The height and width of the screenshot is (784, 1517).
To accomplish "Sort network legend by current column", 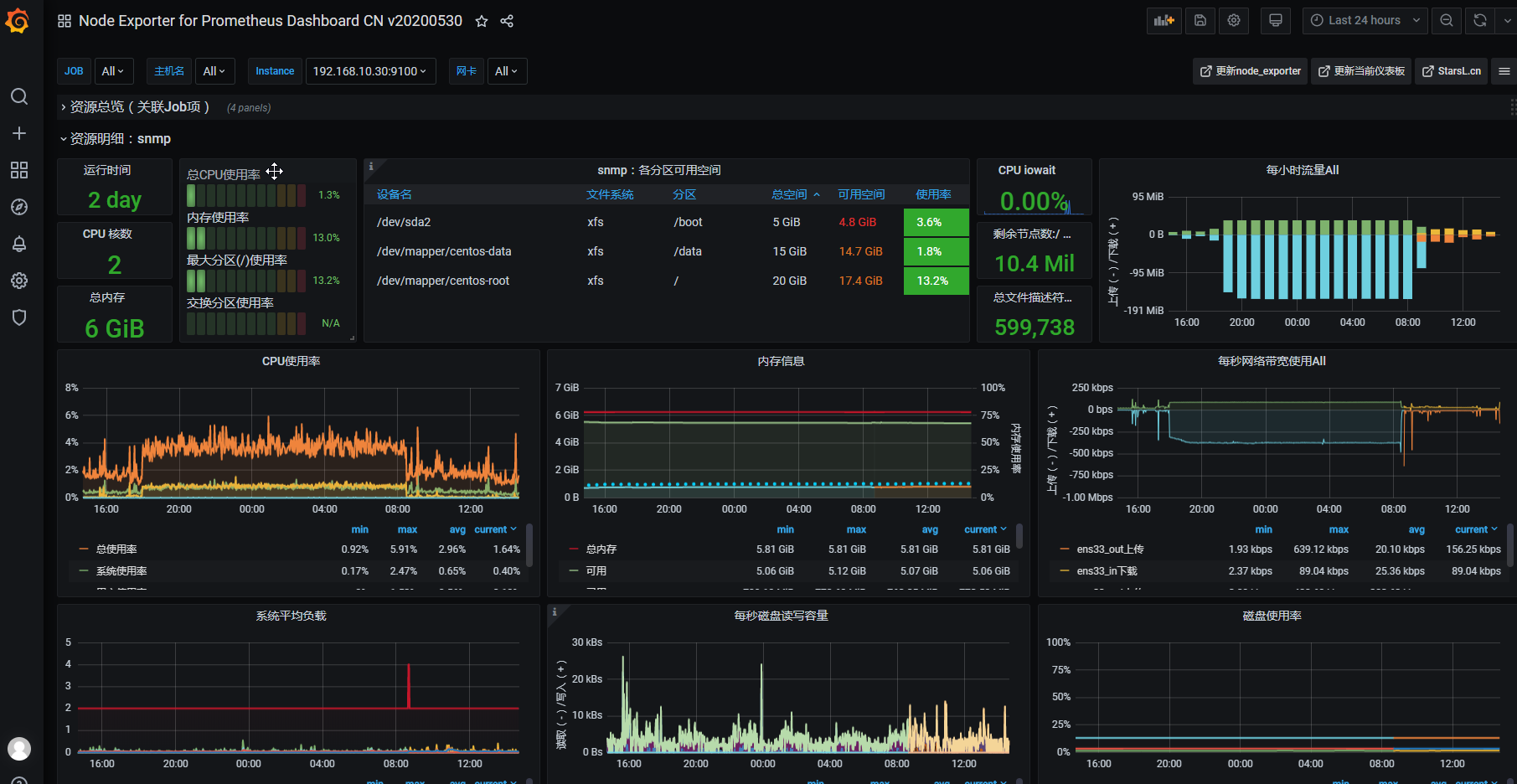I will pos(1476,529).
